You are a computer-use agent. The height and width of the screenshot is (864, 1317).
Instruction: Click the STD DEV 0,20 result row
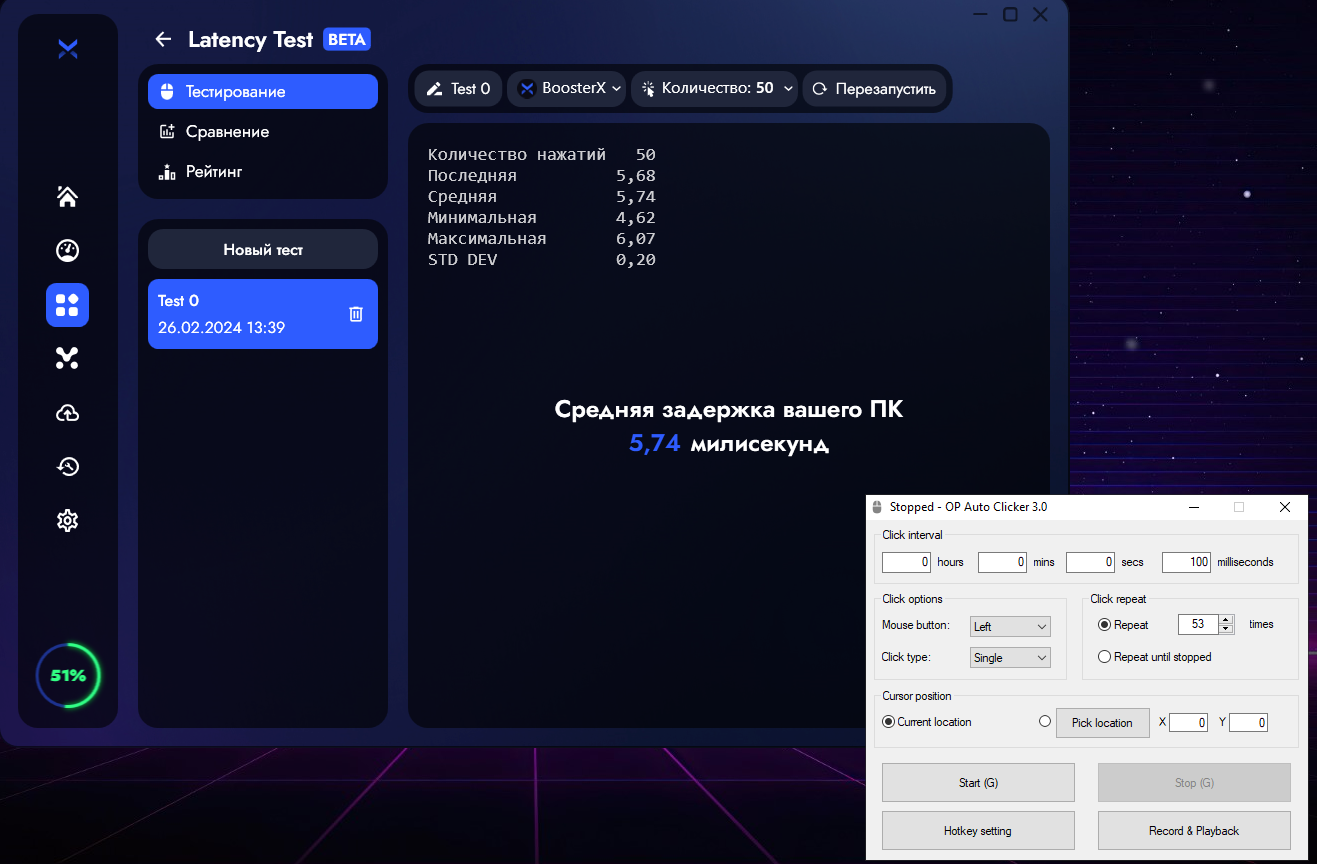(x=541, y=260)
